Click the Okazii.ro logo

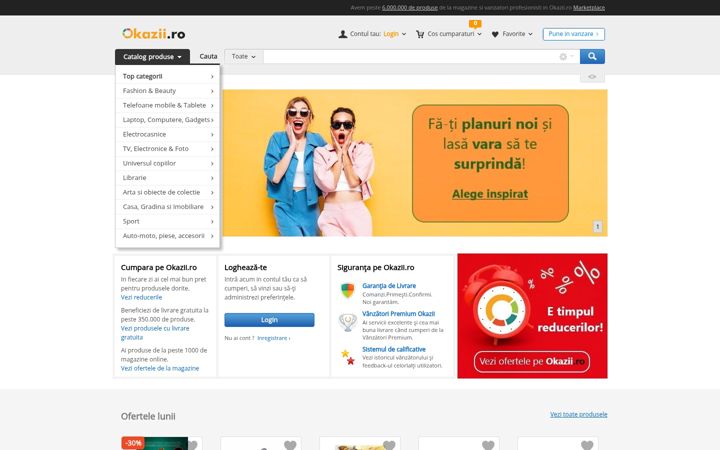(x=153, y=34)
